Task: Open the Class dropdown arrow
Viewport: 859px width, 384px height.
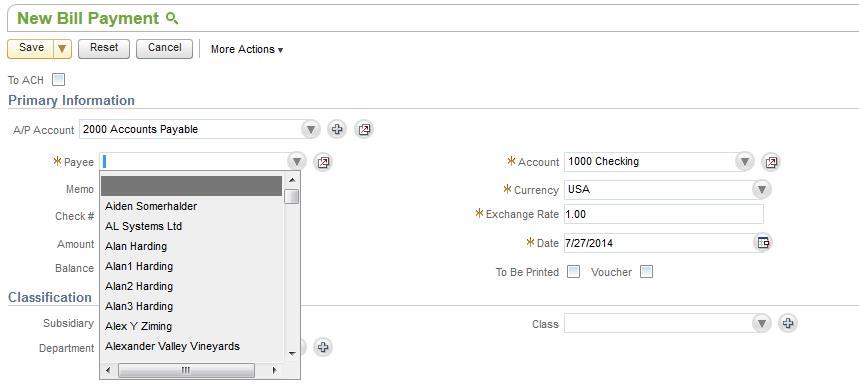Action: [761, 323]
